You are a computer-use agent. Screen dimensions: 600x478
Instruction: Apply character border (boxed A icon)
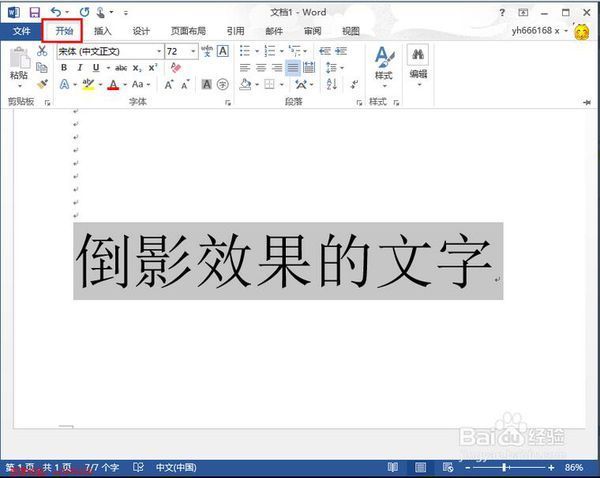(223, 51)
